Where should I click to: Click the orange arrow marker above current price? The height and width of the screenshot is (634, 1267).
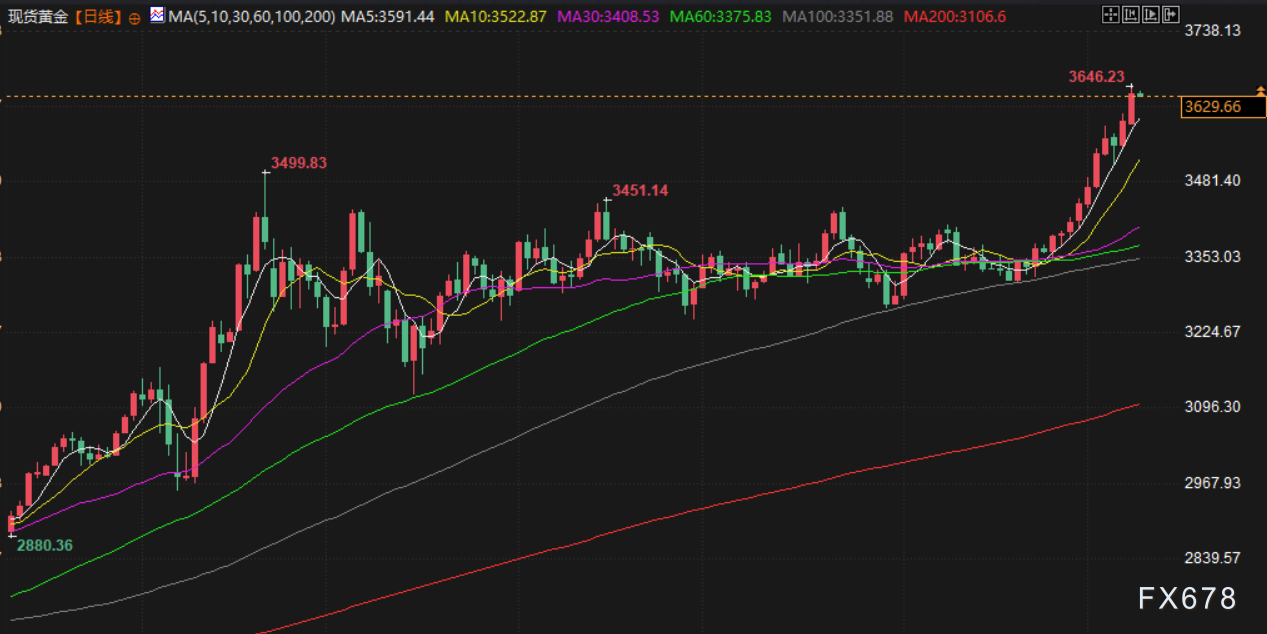coord(1260,88)
